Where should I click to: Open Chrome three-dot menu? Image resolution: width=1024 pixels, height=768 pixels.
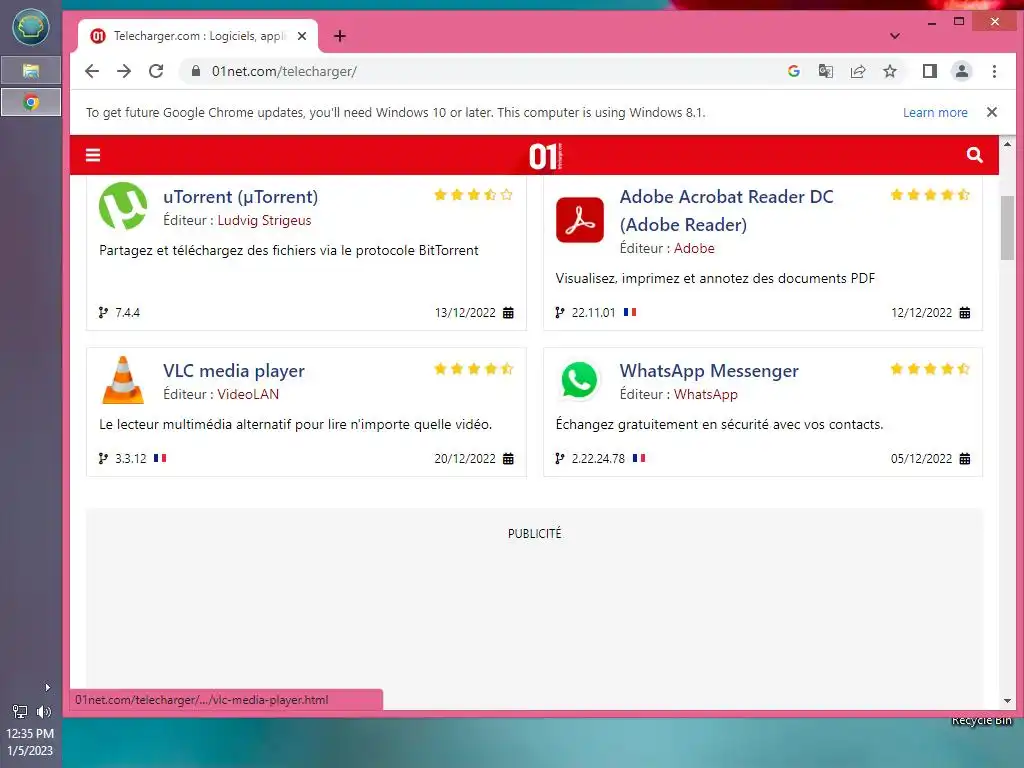coord(994,71)
